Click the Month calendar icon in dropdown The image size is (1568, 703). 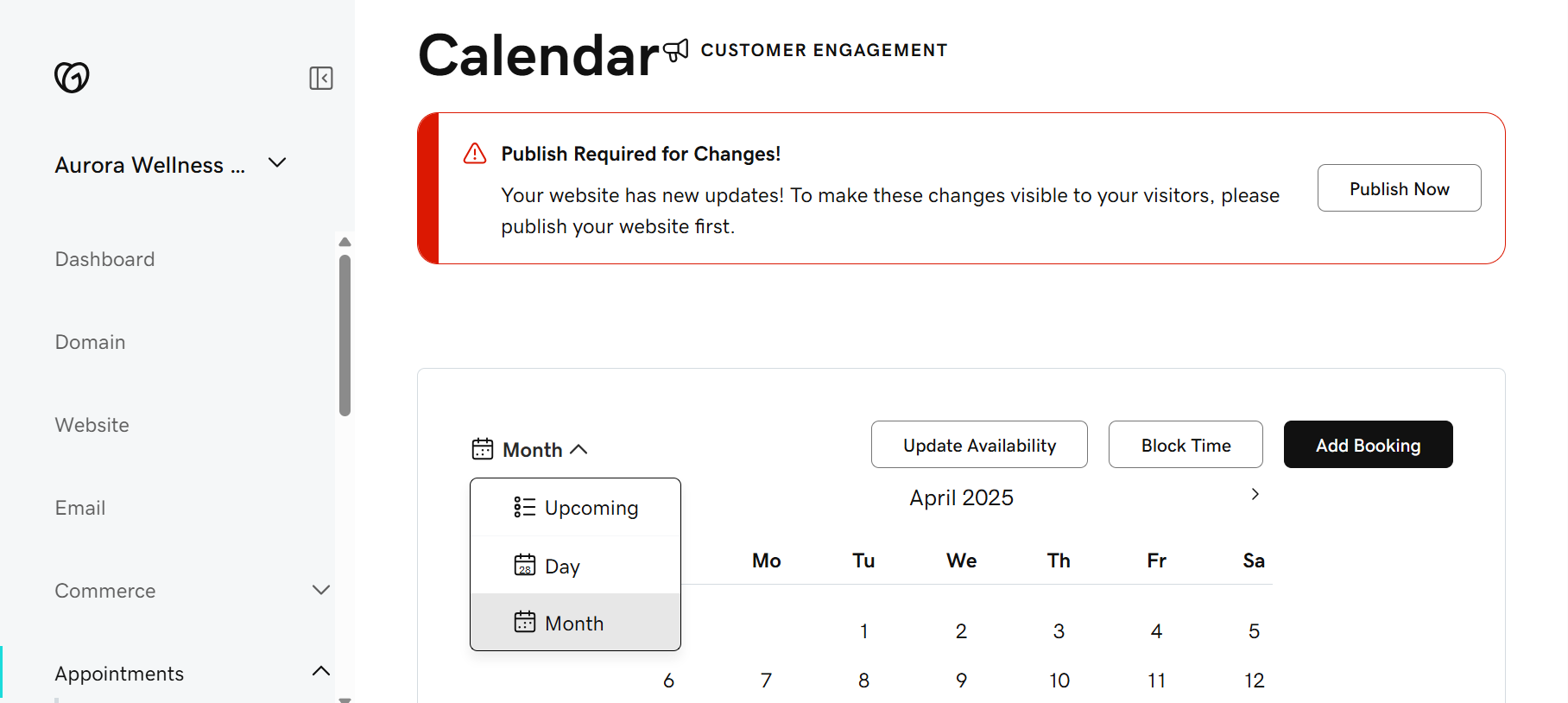click(524, 623)
